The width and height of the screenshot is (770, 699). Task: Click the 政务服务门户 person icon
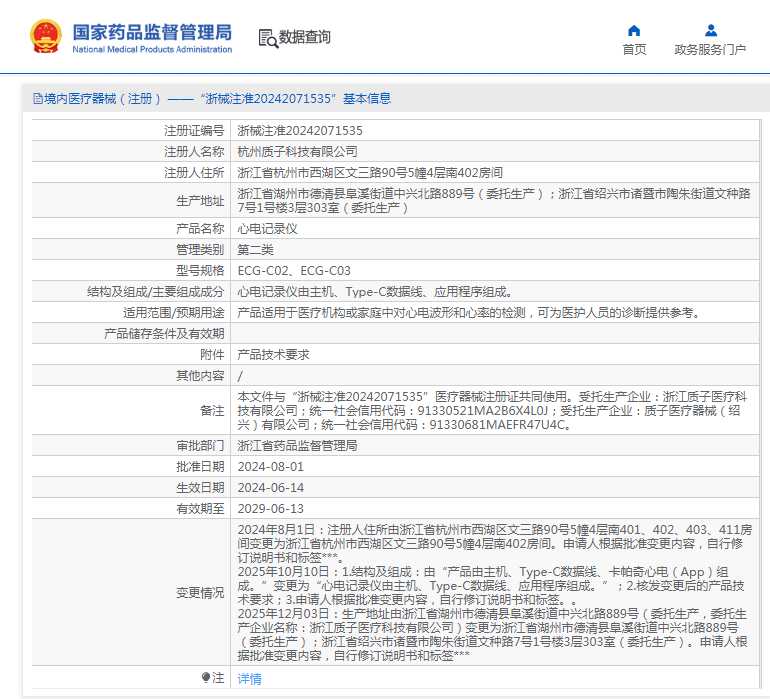click(710, 30)
